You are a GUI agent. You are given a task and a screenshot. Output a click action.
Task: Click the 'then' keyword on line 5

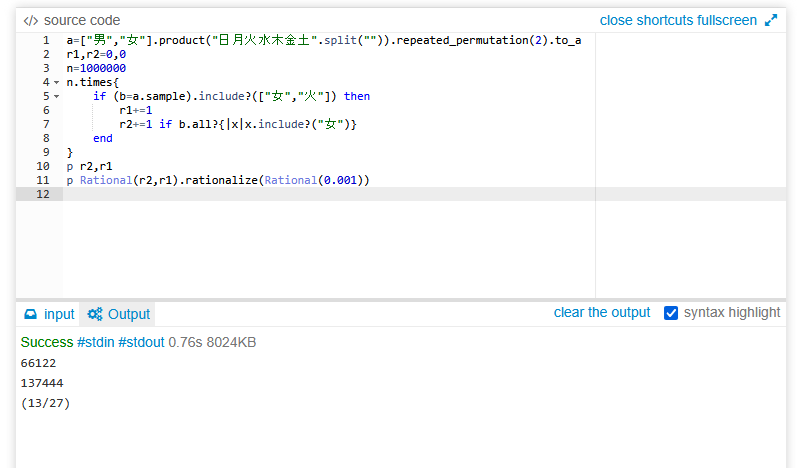click(x=357, y=97)
